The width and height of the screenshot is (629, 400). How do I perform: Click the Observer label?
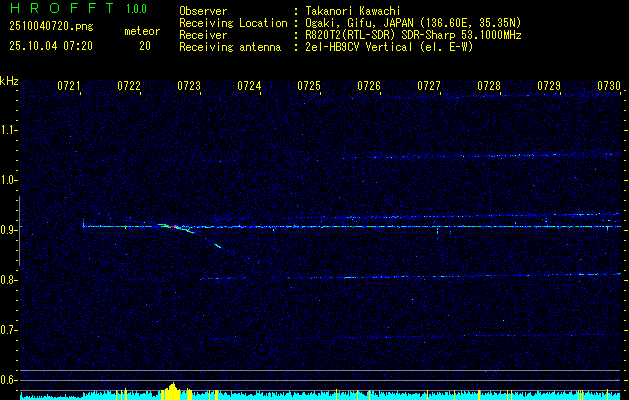coord(203,11)
